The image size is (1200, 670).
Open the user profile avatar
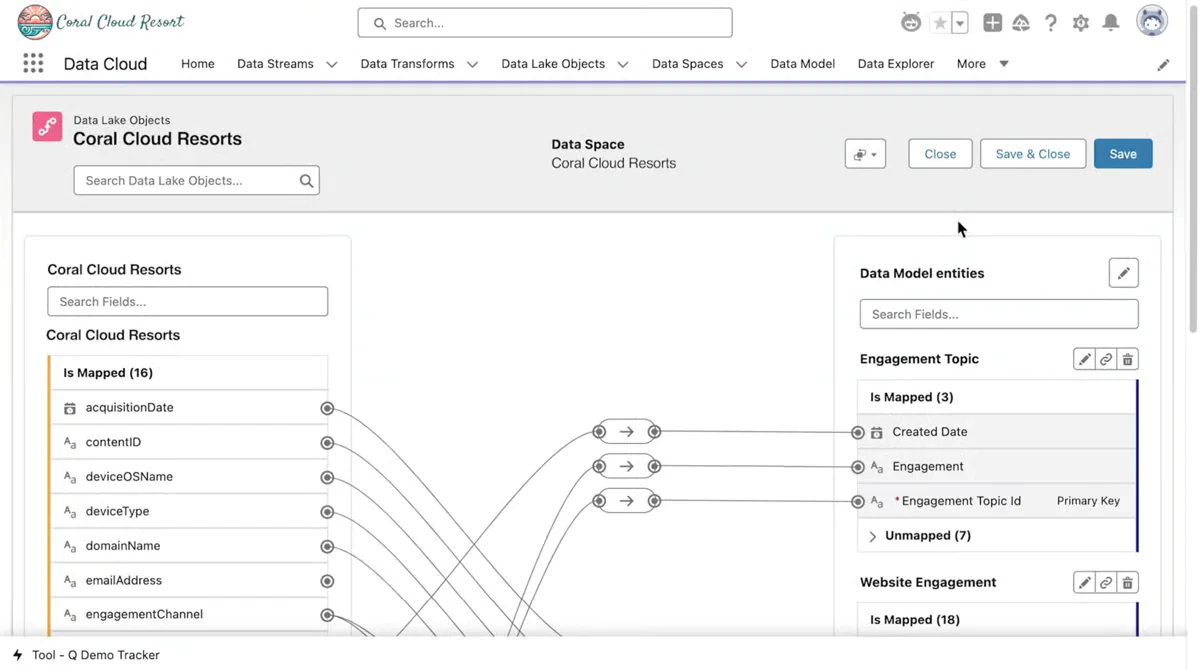click(x=1152, y=21)
